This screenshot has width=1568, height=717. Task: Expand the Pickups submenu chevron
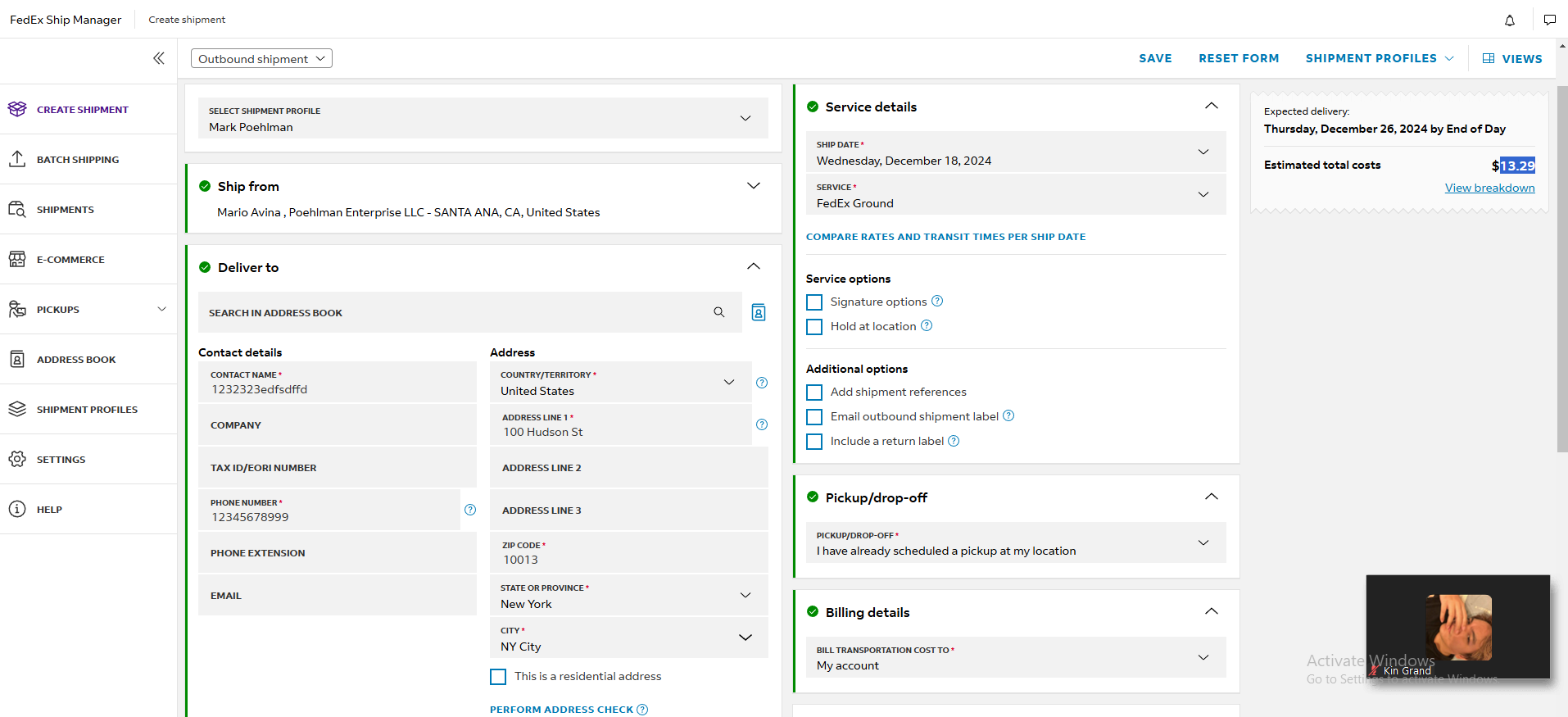161,309
